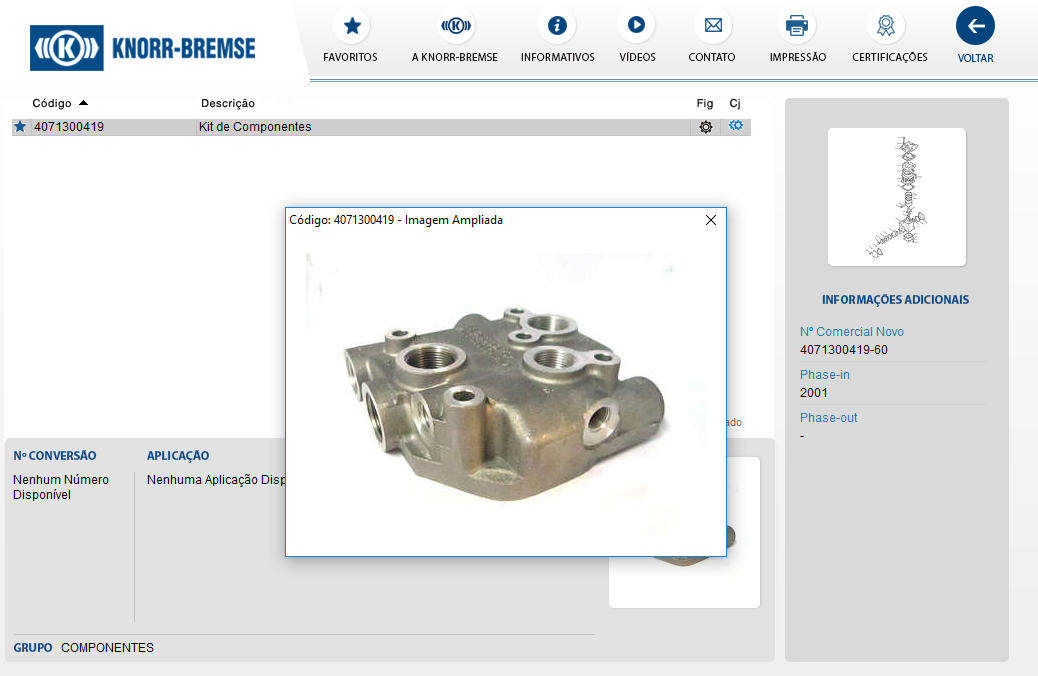1038x676 pixels.
Task: Click the Knorr-Bremse logo
Action: (143, 47)
